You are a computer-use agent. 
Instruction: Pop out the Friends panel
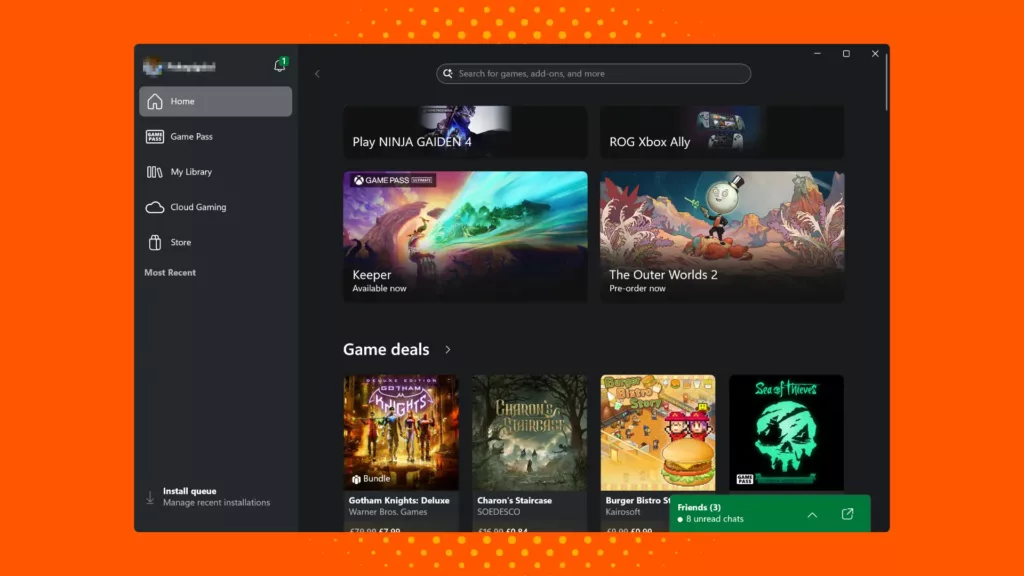click(847, 514)
